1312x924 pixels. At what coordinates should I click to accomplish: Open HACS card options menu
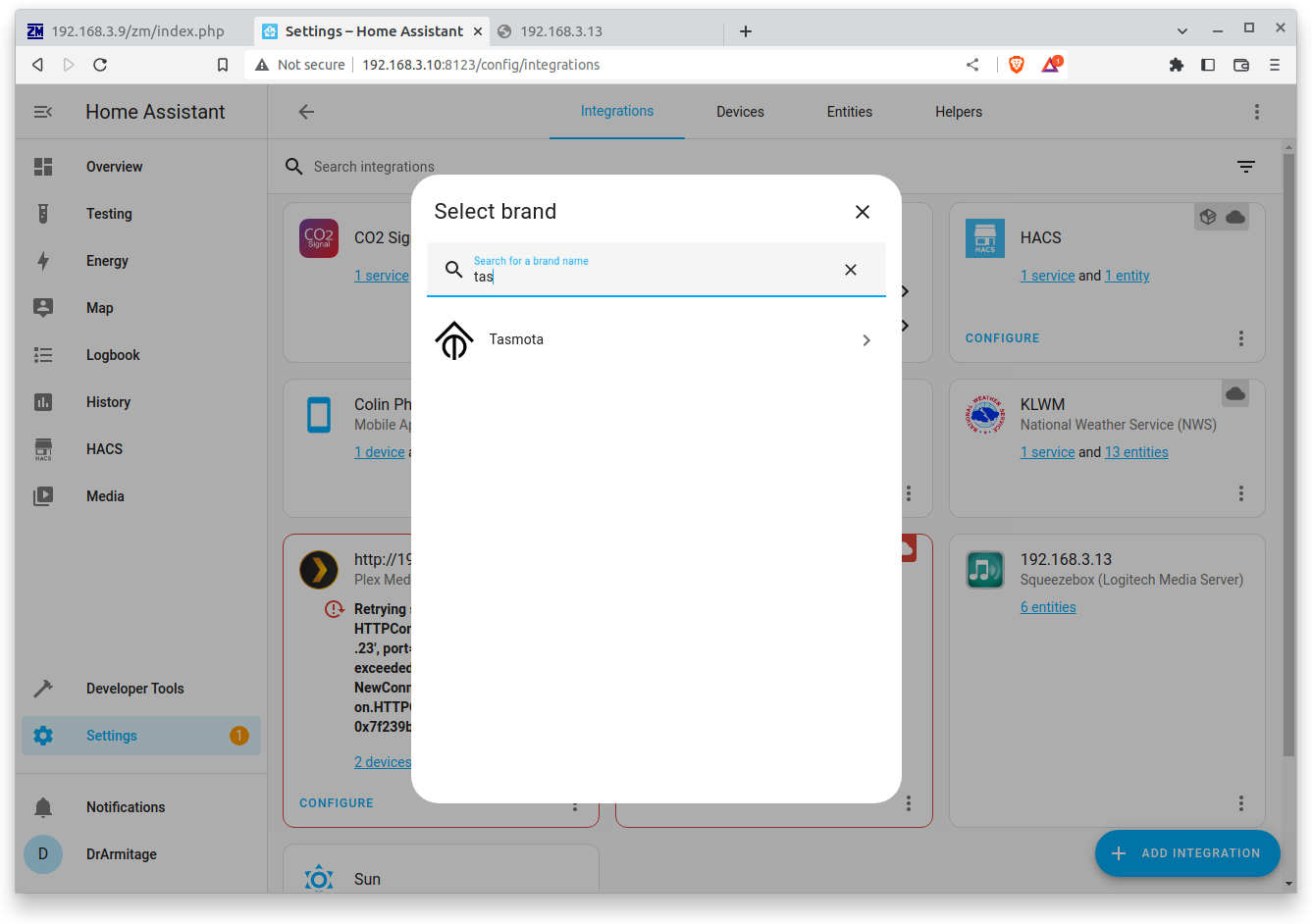[1241, 338]
